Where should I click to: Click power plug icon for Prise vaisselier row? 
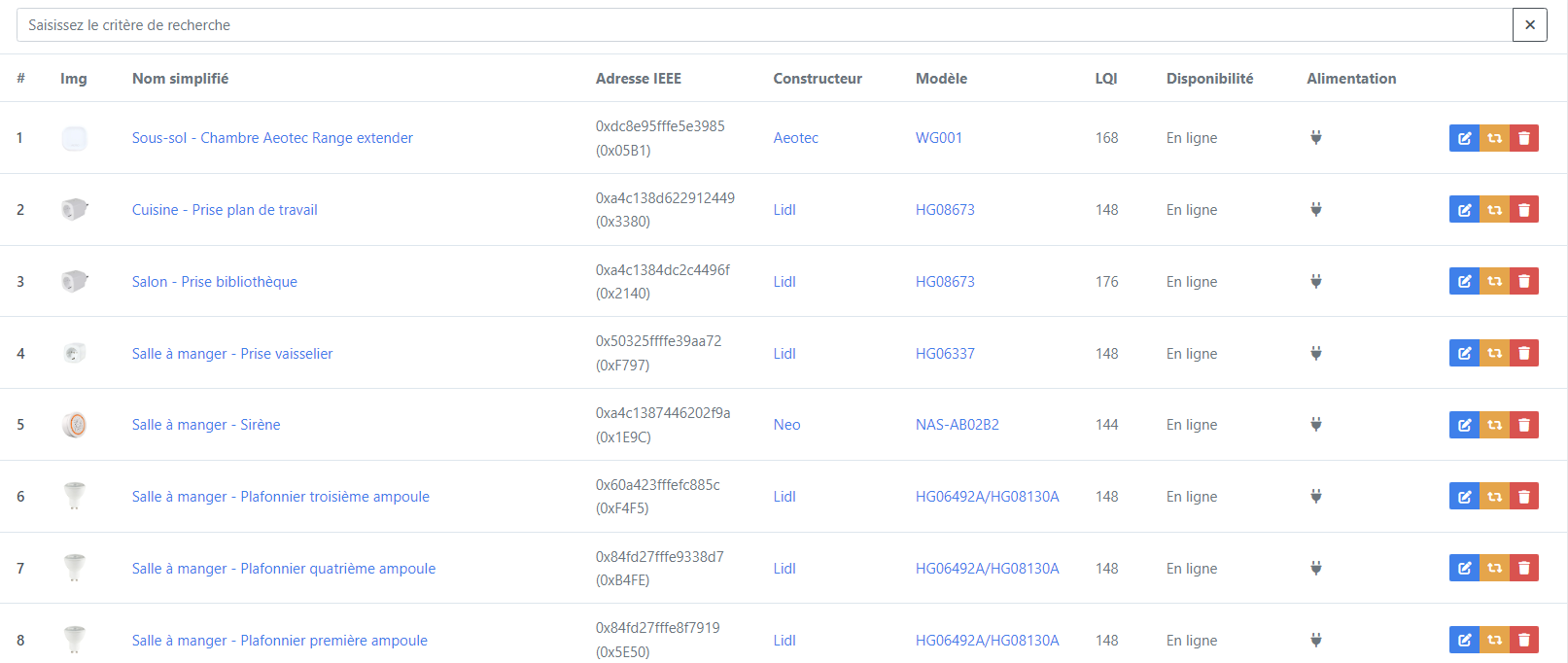[1315, 353]
